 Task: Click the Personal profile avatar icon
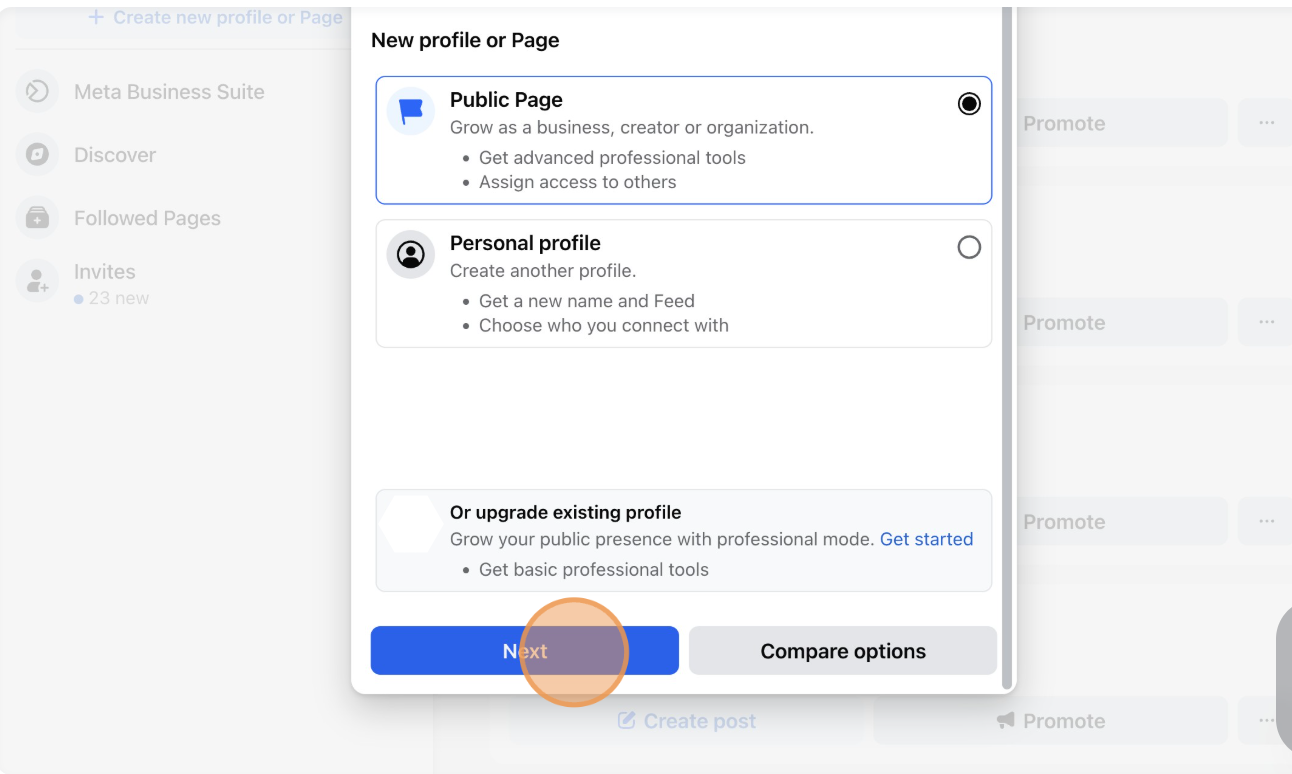point(410,254)
